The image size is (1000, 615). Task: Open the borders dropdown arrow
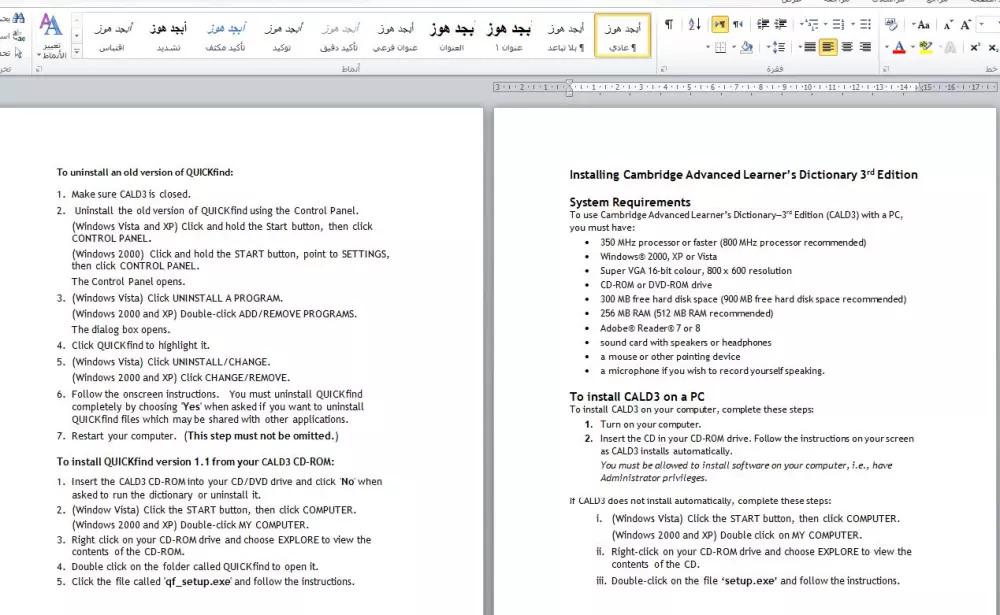click(708, 47)
